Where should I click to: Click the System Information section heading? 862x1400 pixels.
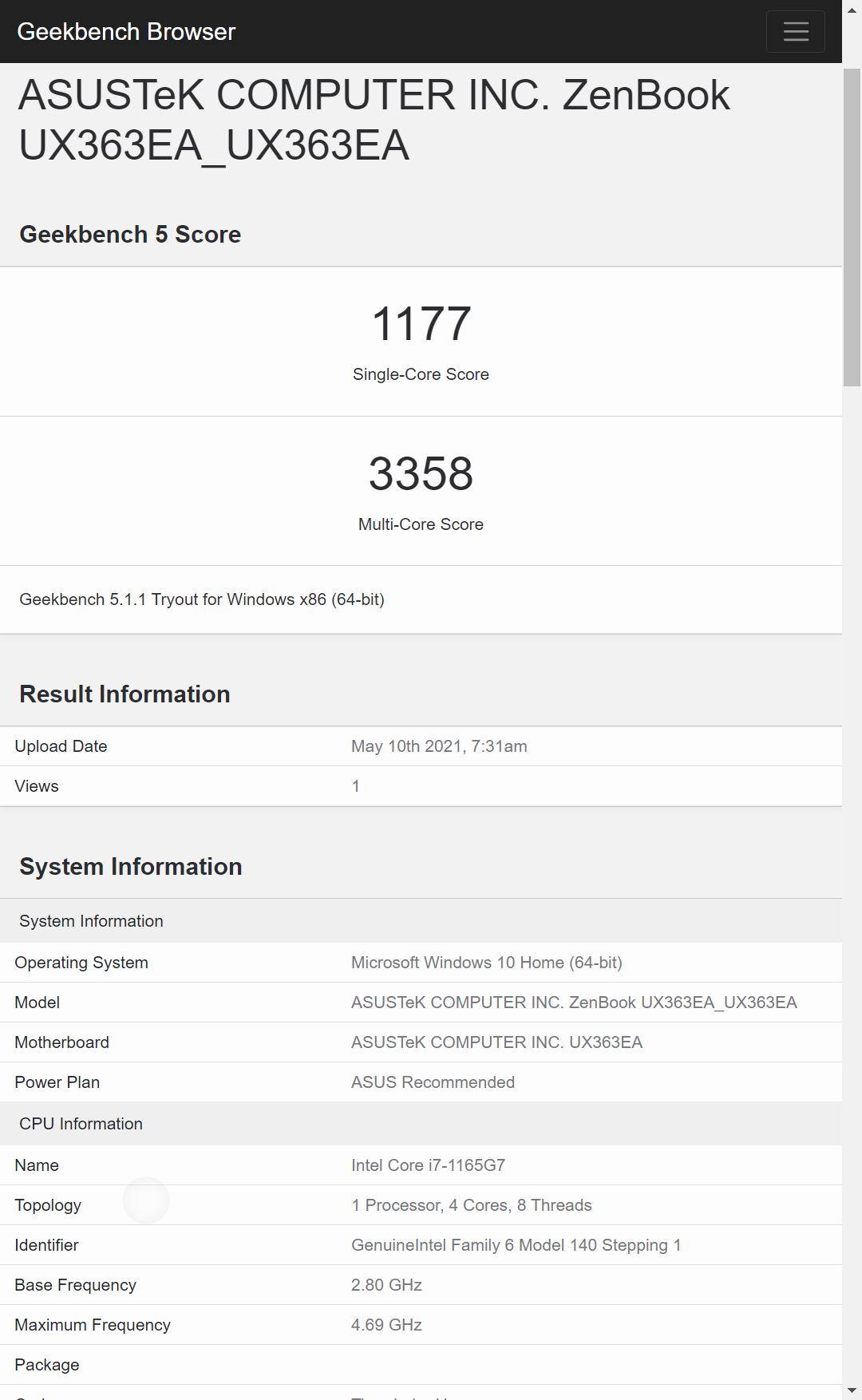click(131, 866)
